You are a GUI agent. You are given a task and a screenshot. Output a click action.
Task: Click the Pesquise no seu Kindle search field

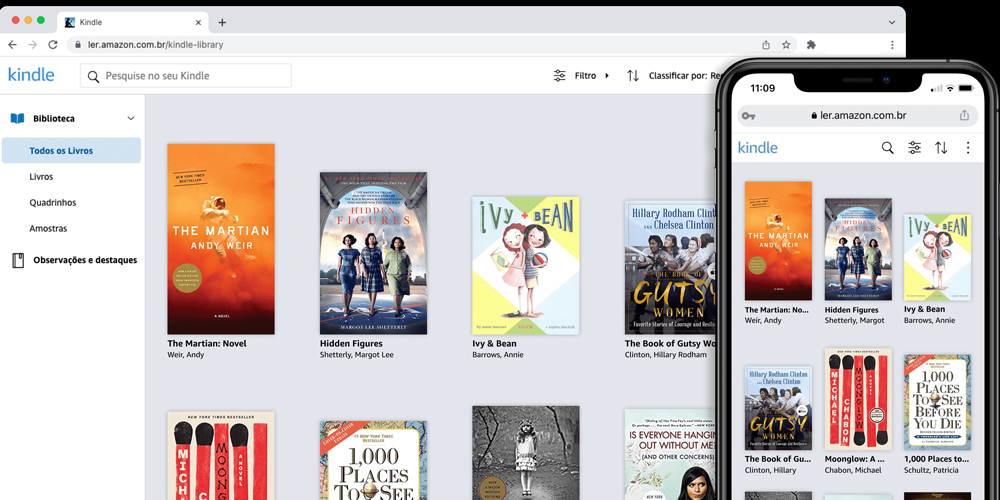pyautogui.click(x=187, y=76)
